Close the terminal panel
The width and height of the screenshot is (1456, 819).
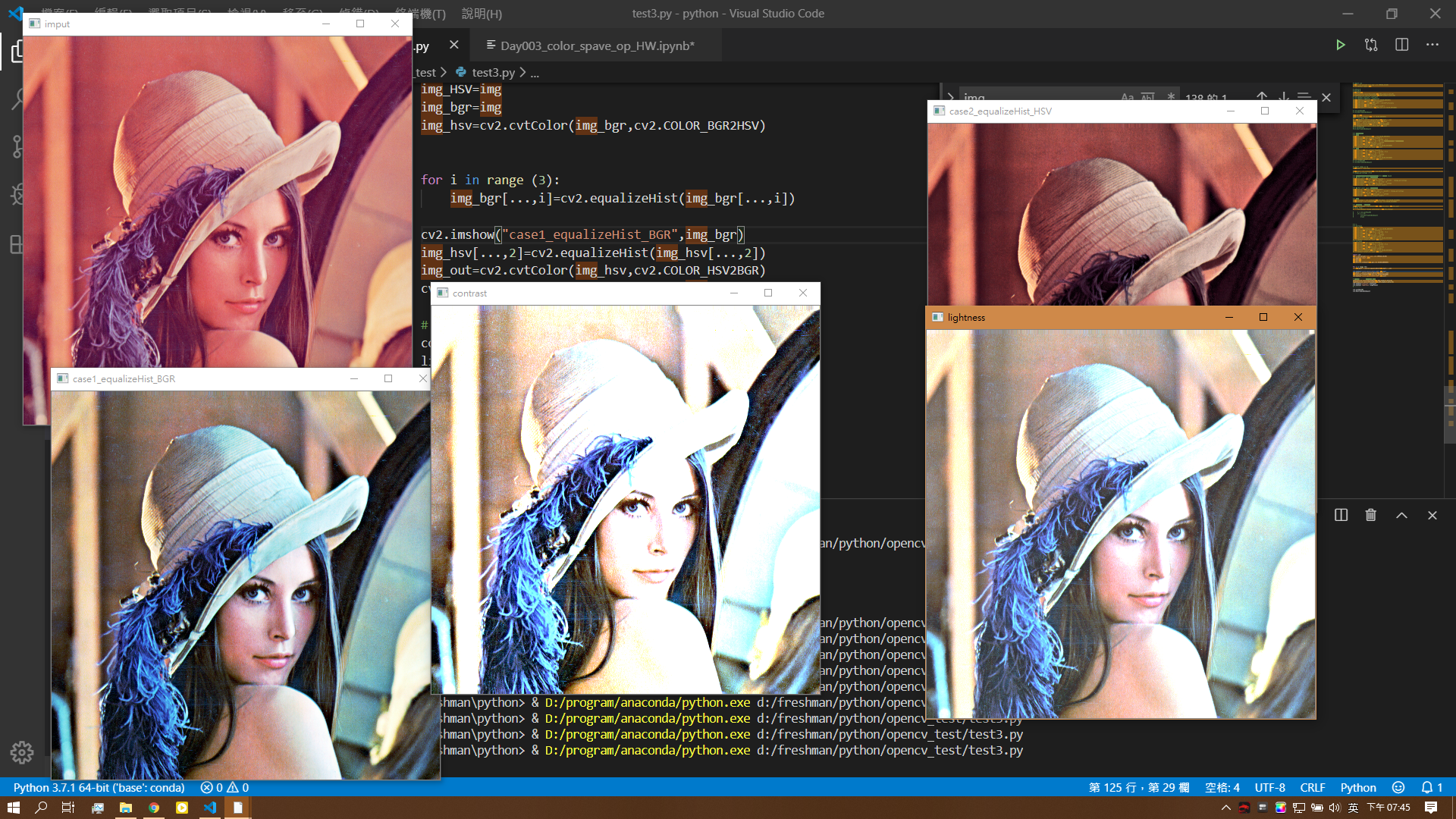pos(1432,515)
